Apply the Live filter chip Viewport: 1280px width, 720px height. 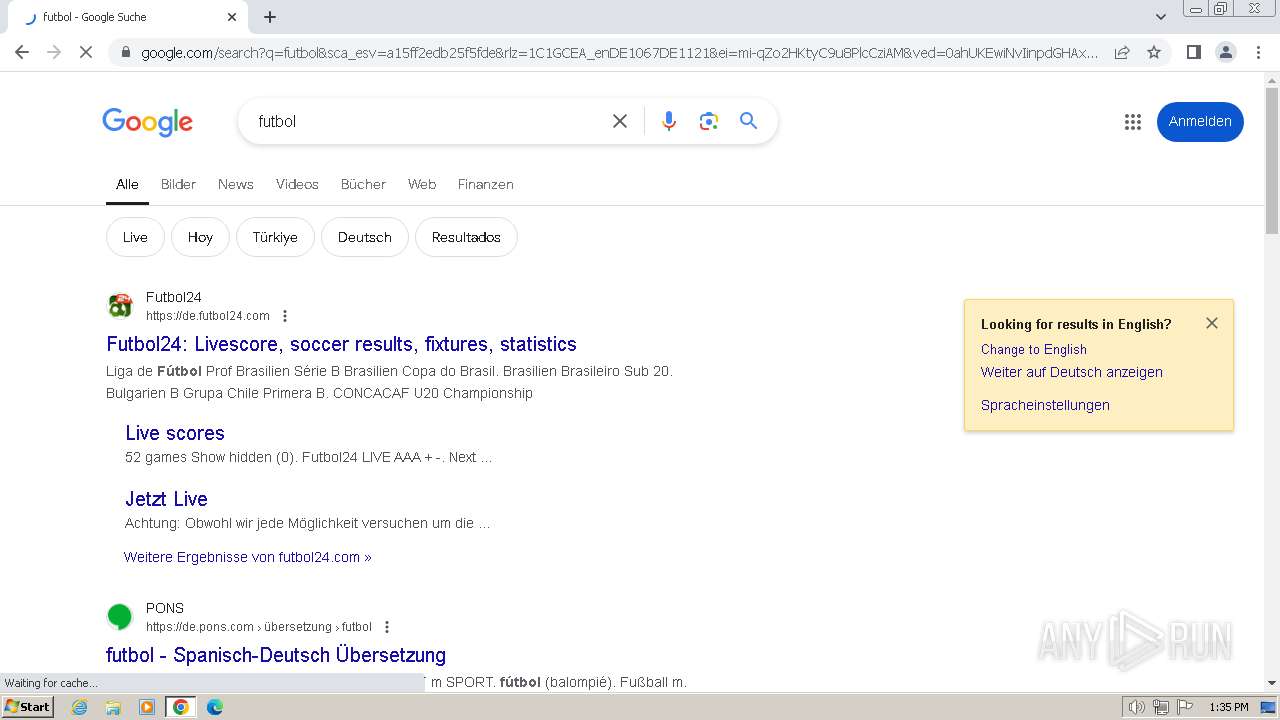tap(135, 237)
